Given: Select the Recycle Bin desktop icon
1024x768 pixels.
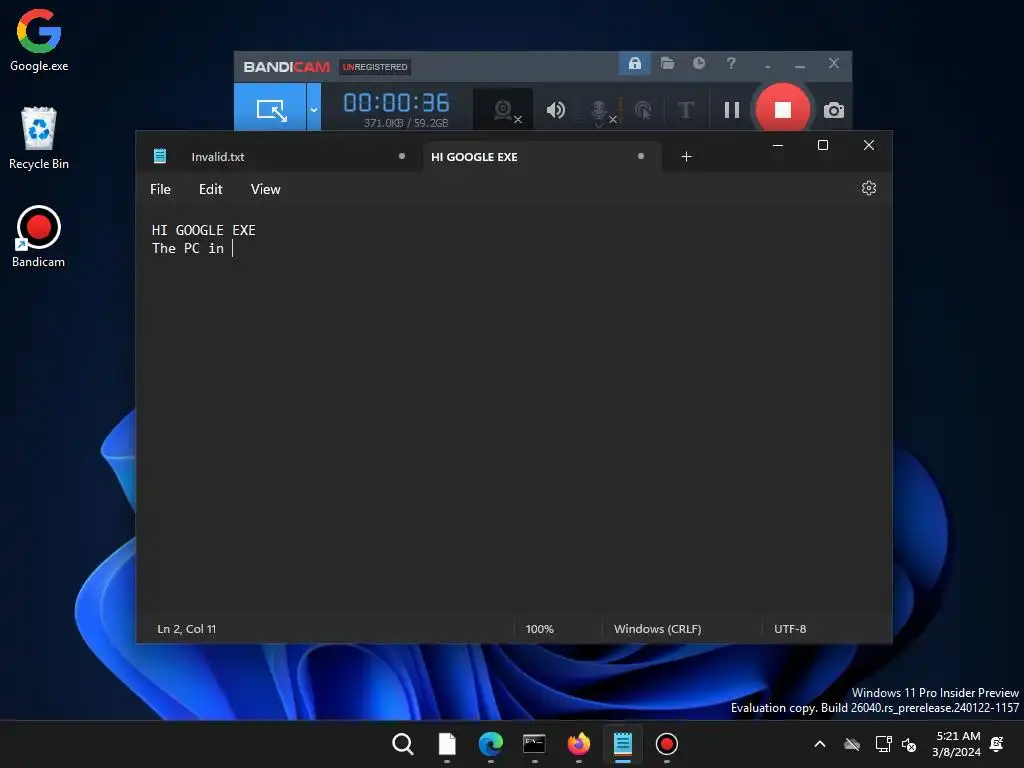Looking at the screenshot, I should (x=39, y=138).
